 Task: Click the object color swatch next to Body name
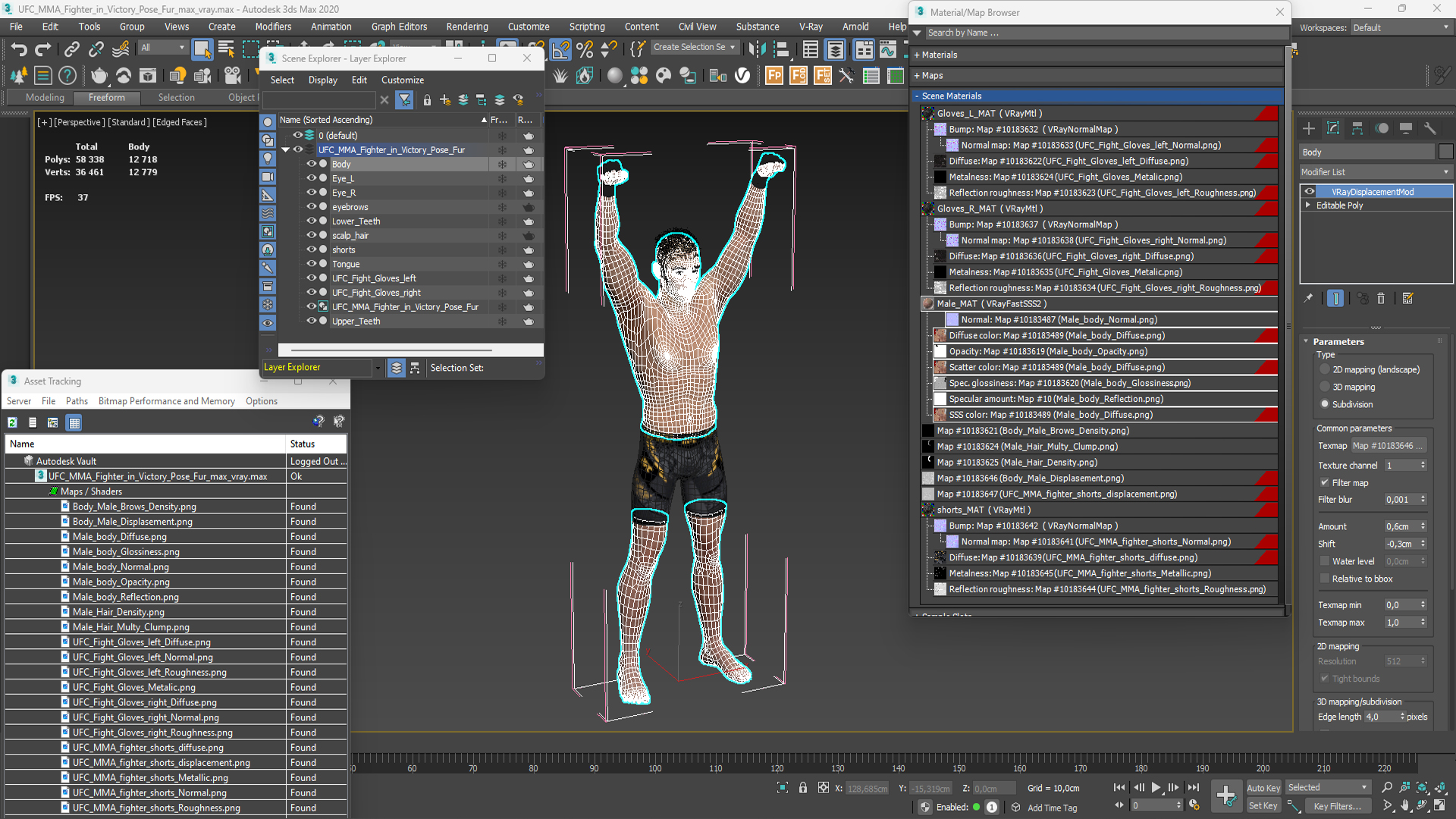click(x=1445, y=152)
